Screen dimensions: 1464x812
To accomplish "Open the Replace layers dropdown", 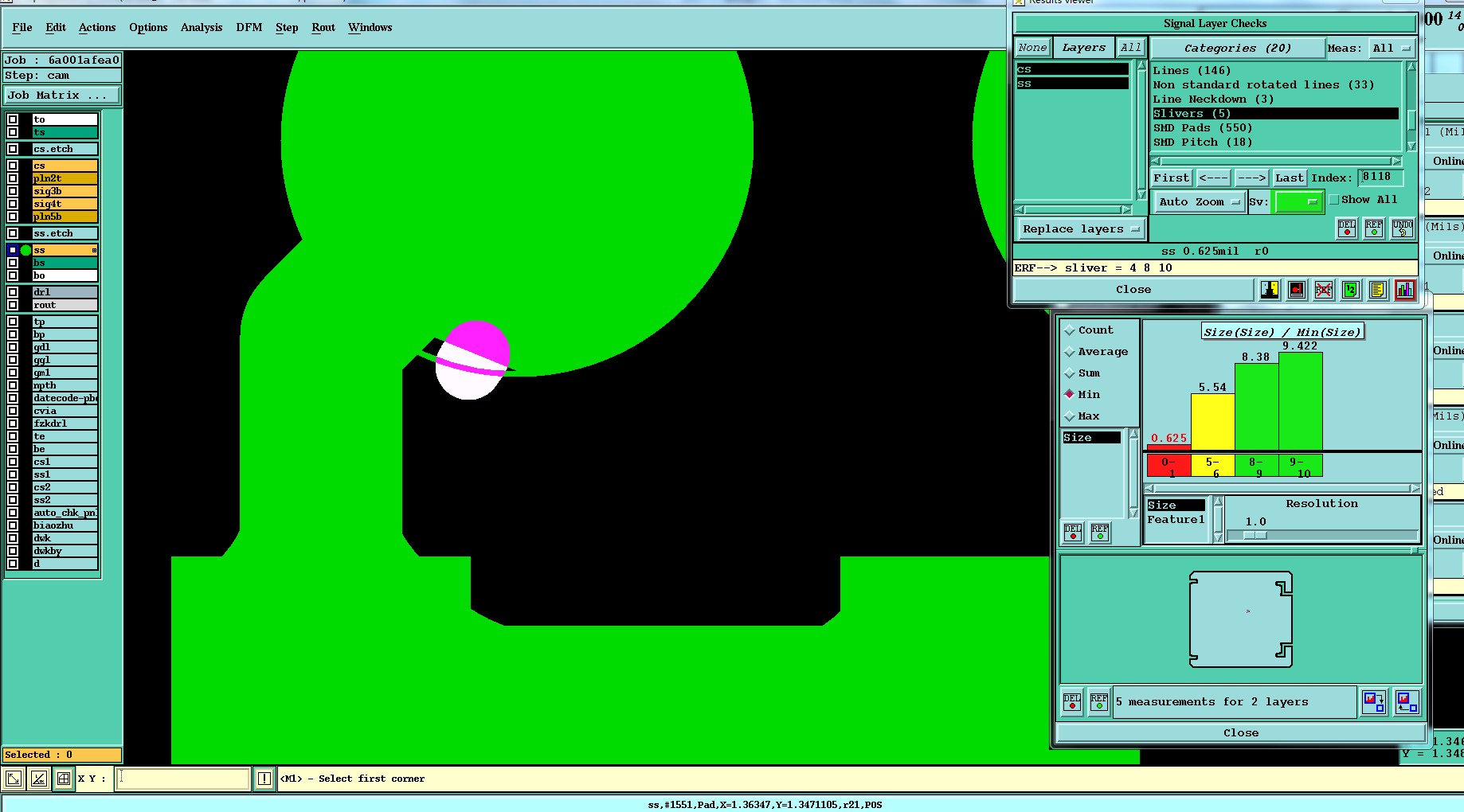I will (x=1081, y=229).
